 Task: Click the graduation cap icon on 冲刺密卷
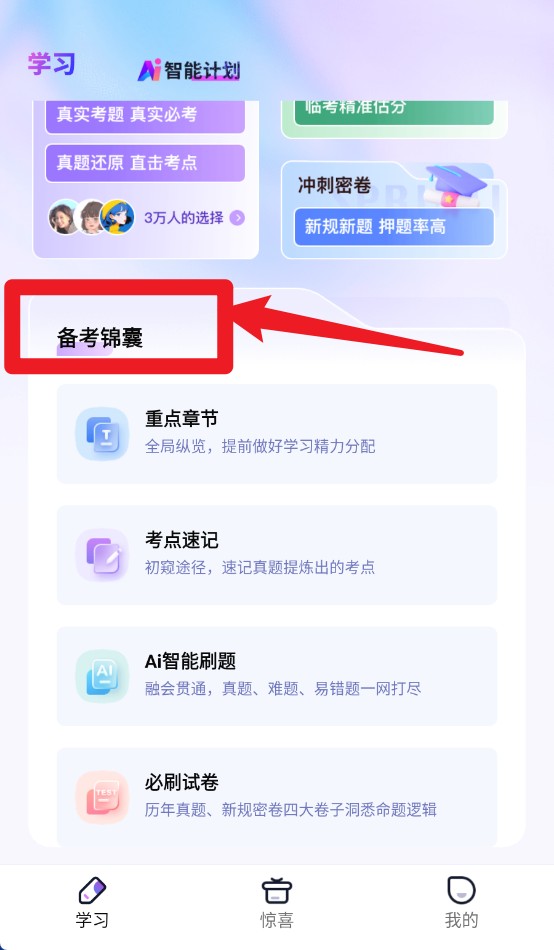455,186
